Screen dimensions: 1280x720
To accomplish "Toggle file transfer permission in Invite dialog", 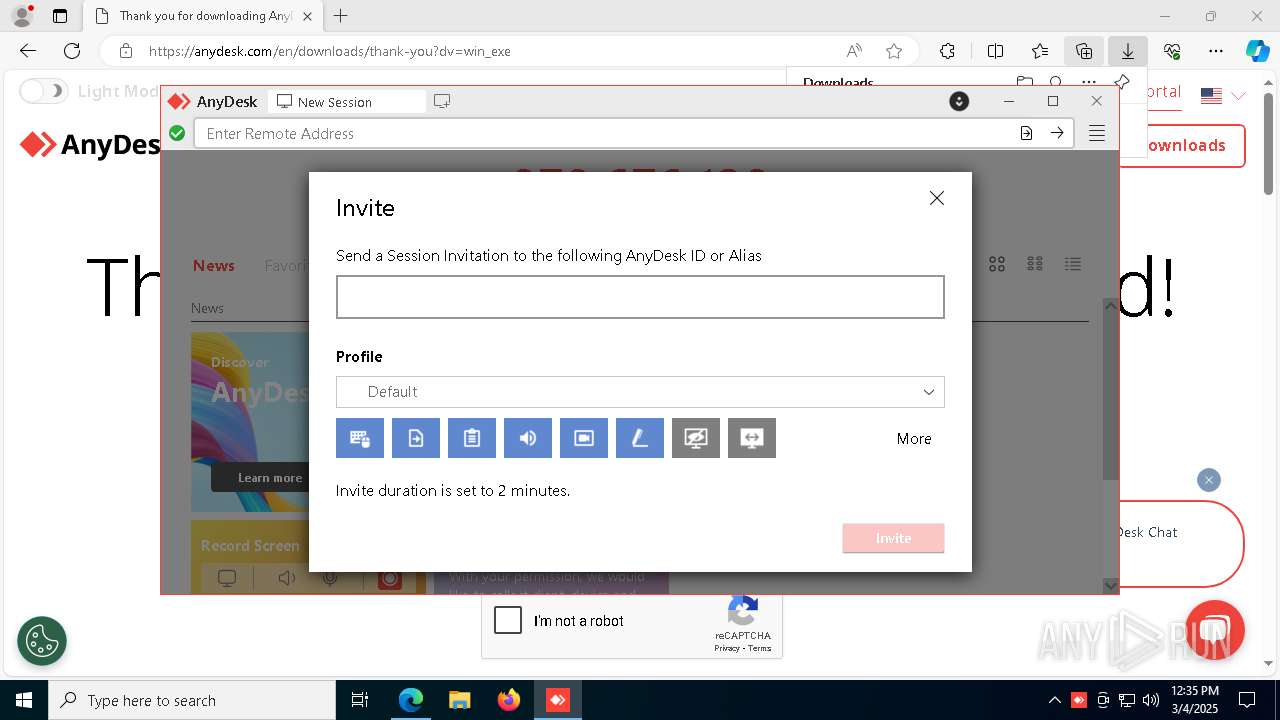I will 416,438.
